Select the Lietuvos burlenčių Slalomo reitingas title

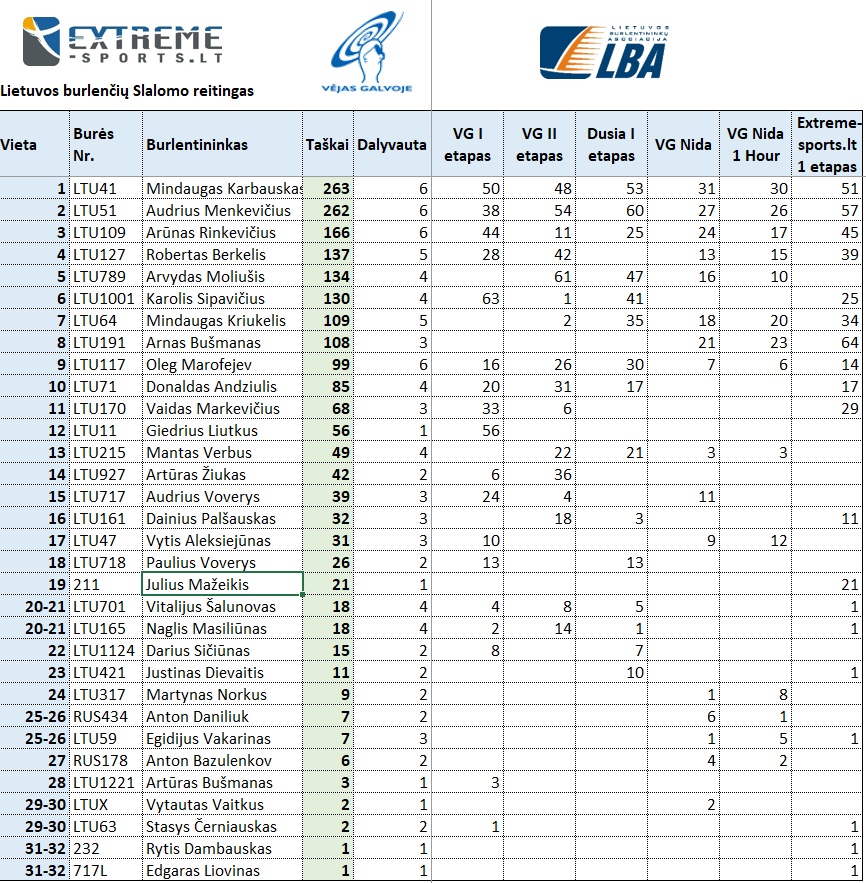click(x=127, y=91)
